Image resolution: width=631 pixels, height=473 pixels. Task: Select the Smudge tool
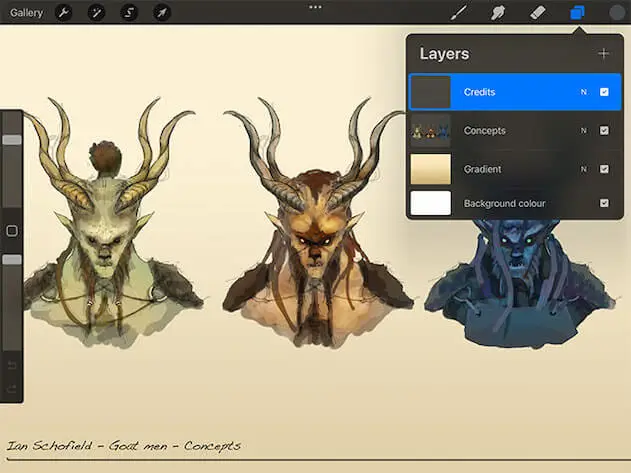click(497, 13)
